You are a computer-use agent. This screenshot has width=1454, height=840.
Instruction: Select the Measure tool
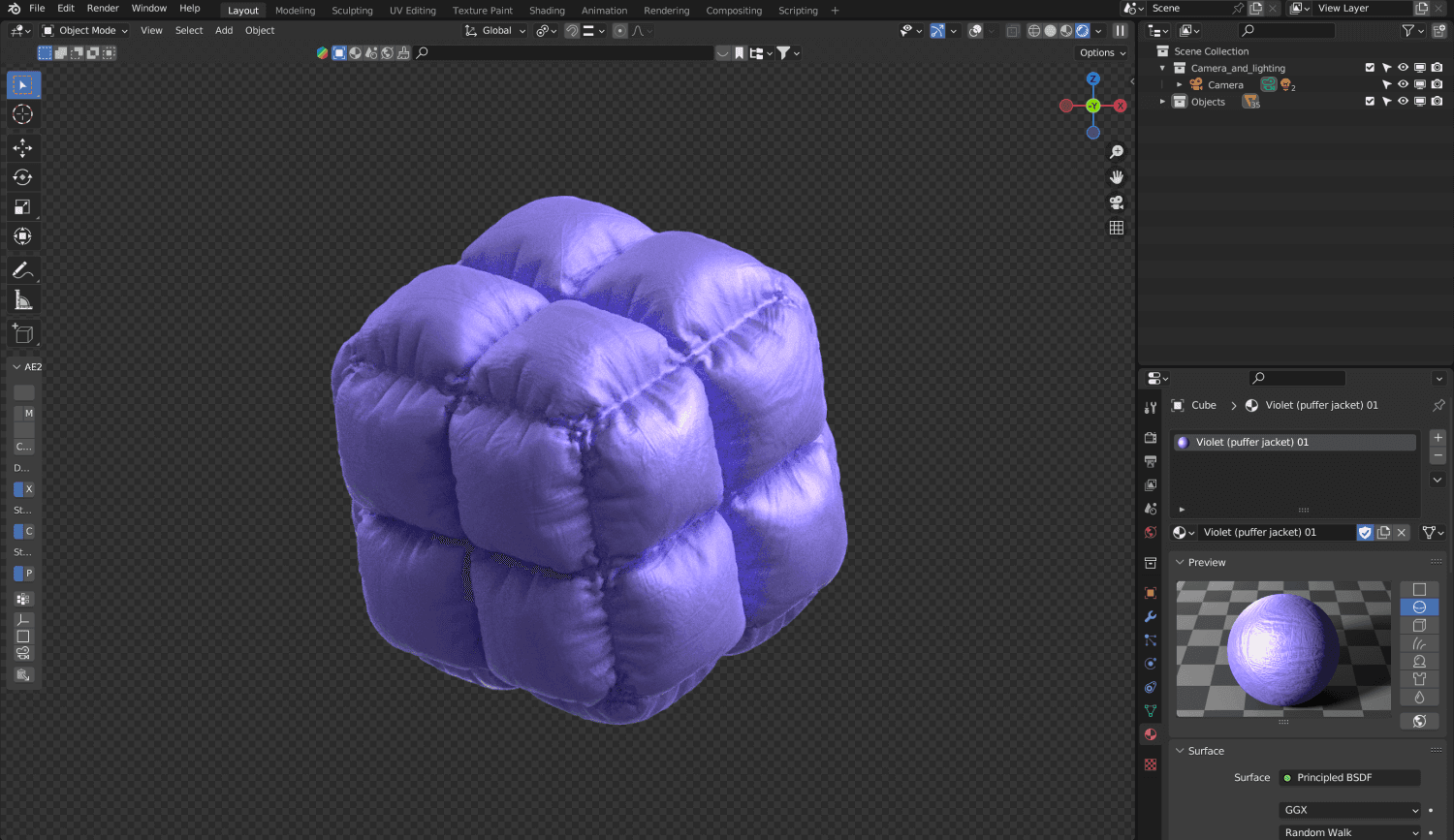pyautogui.click(x=22, y=300)
